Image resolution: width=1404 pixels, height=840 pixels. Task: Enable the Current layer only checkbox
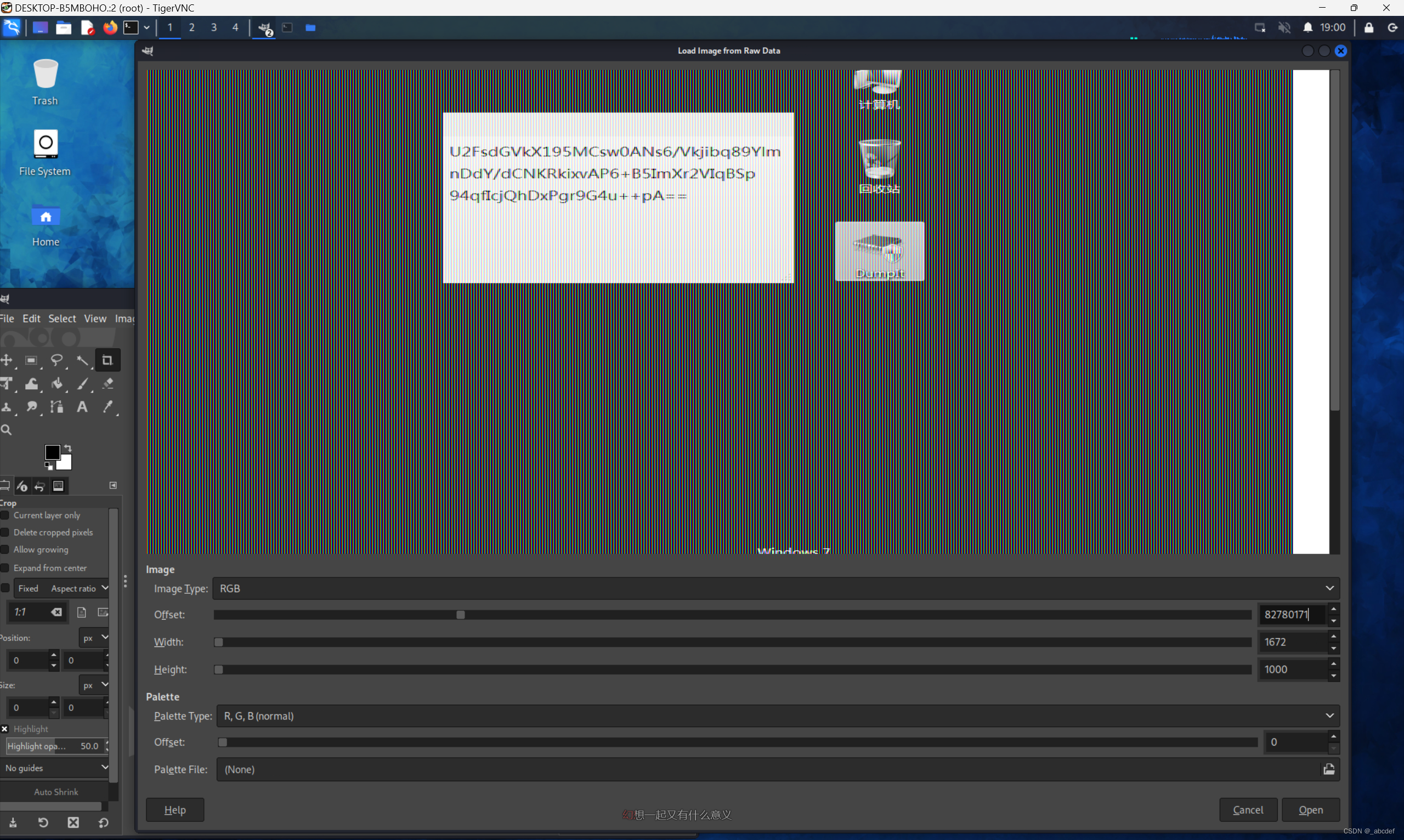tap(5, 515)
